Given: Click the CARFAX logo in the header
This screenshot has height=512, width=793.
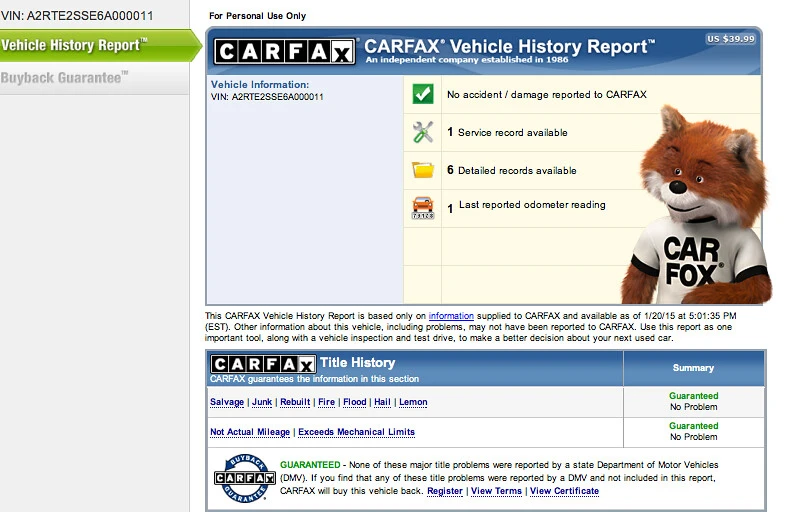Looking at the screenshot, I should (285, 51).
